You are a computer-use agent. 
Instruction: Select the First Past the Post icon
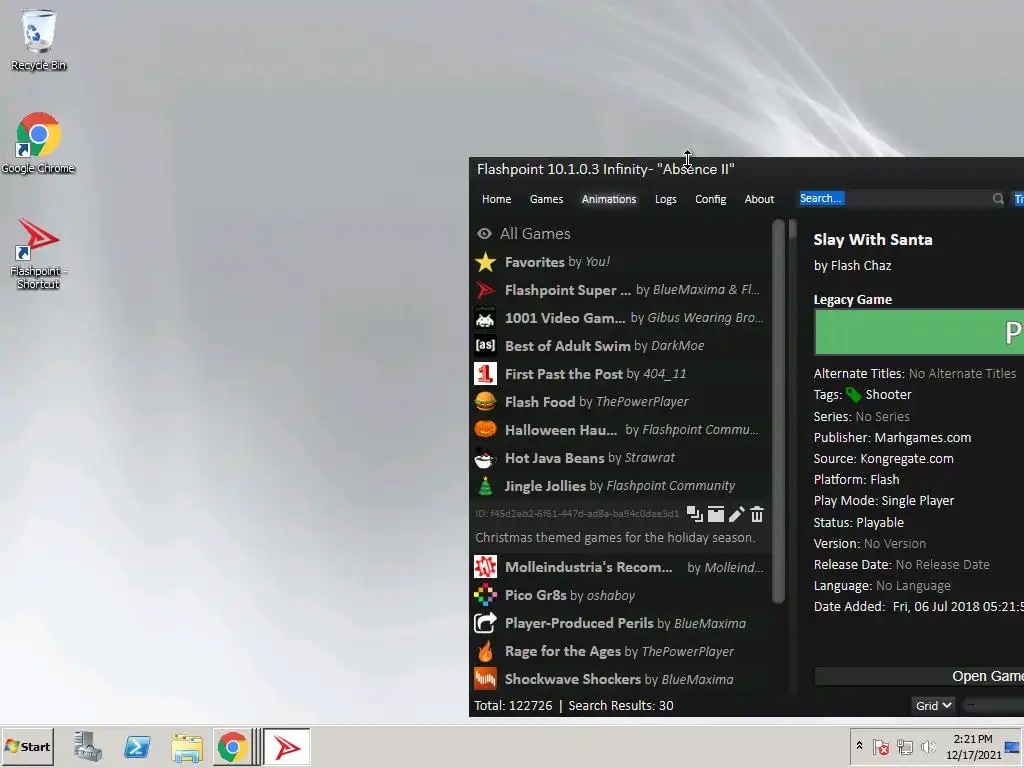click(485, 374)
